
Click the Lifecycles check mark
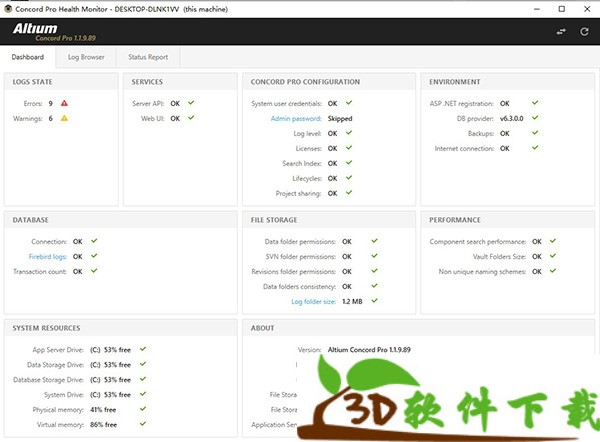pyautogui.click(x=349, y=178)
